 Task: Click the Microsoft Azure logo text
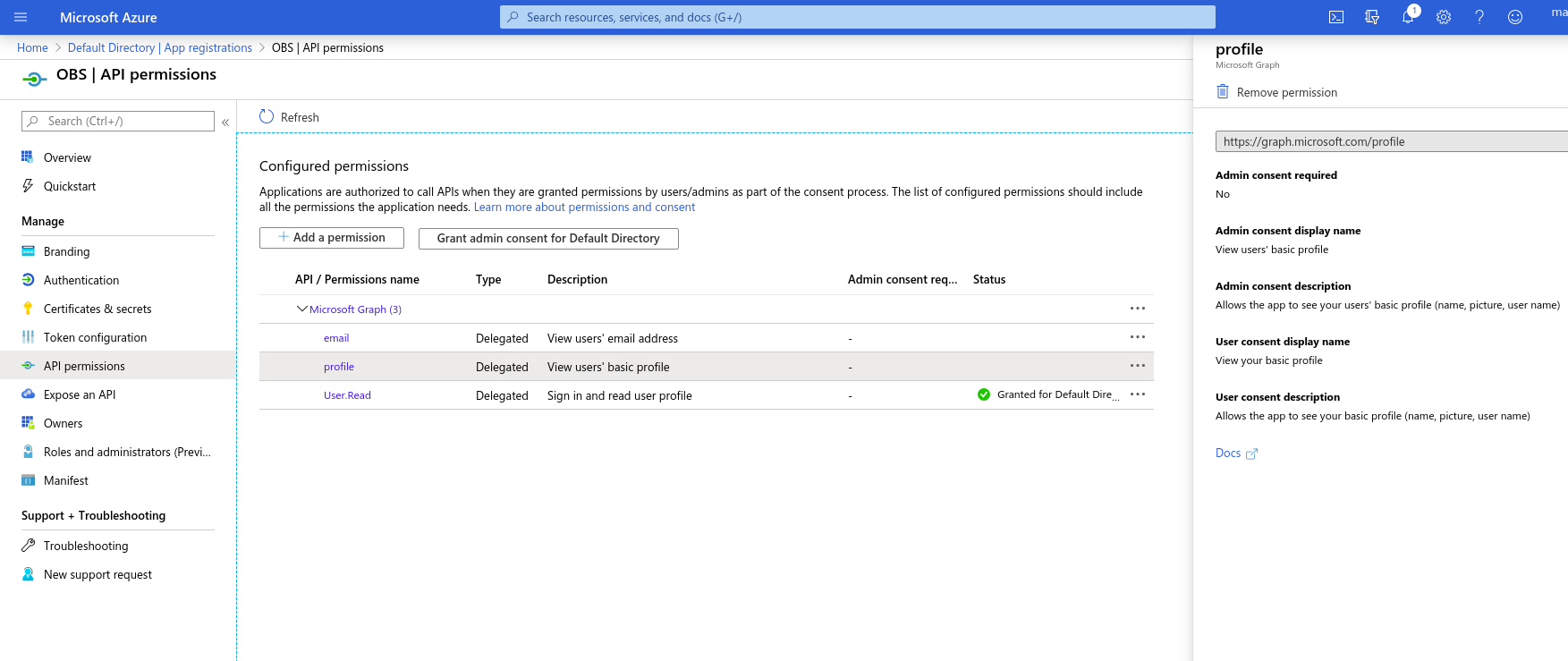pos(108,17)
